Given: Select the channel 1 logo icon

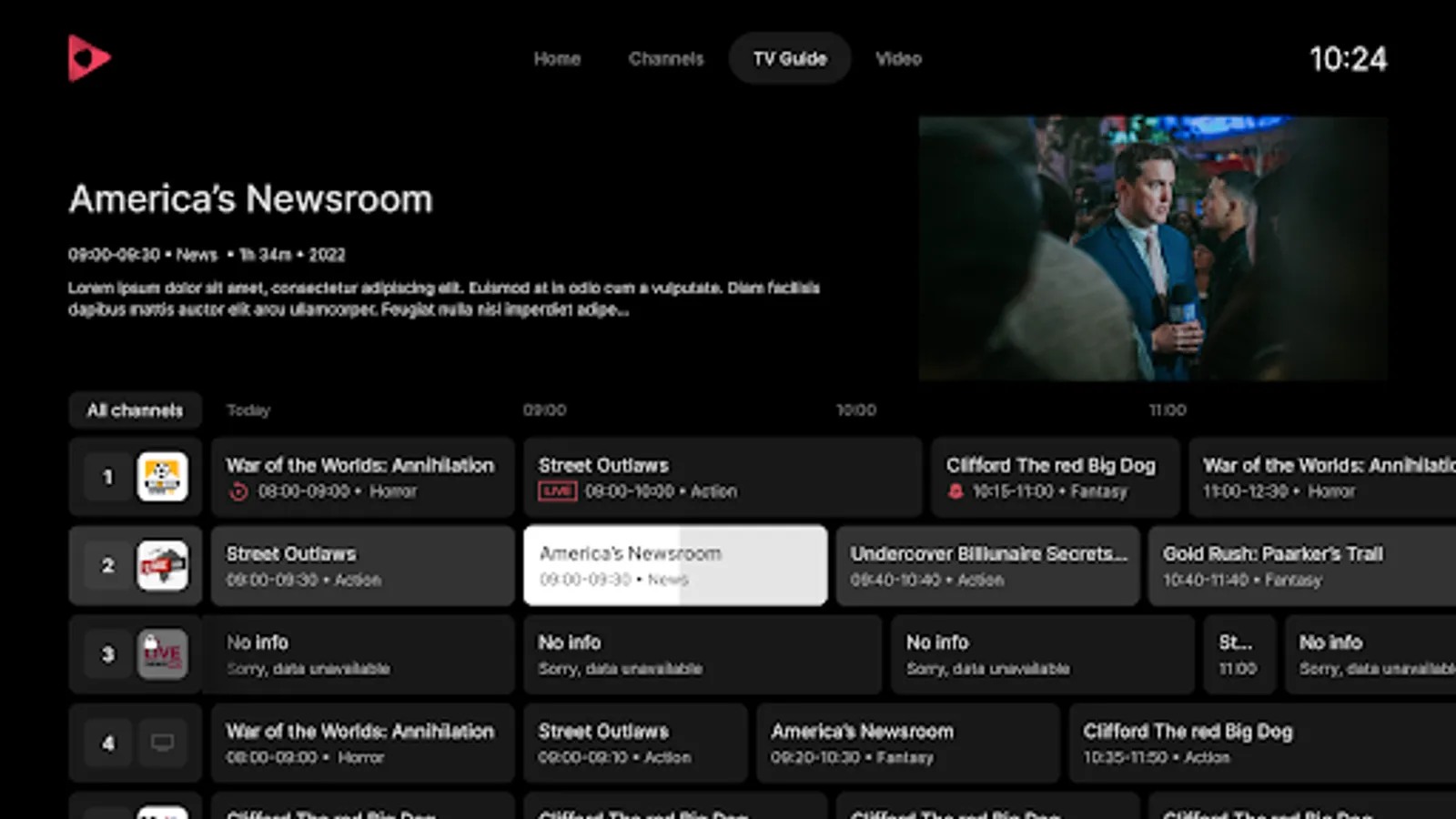Looking at the screenshot, I should click(162, 477).
